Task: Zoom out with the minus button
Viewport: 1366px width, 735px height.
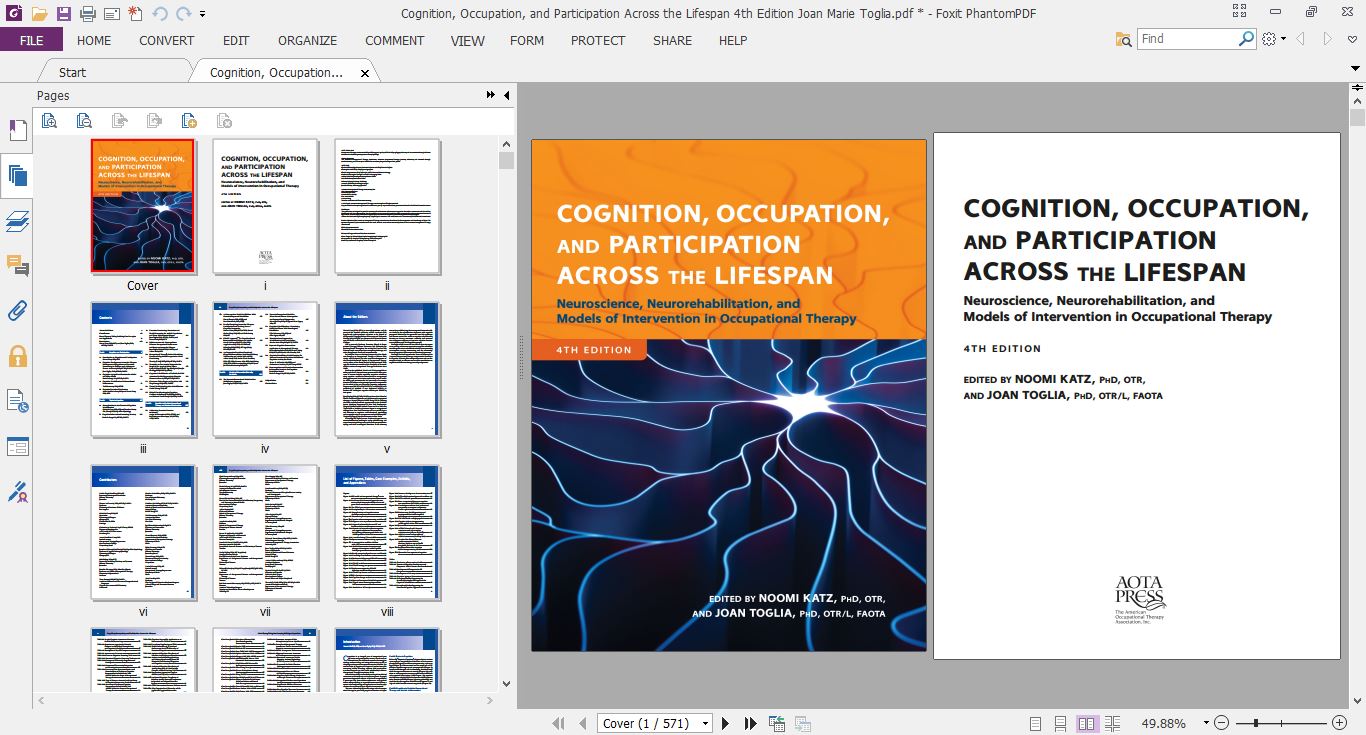Action: [x=1221, y=723]
